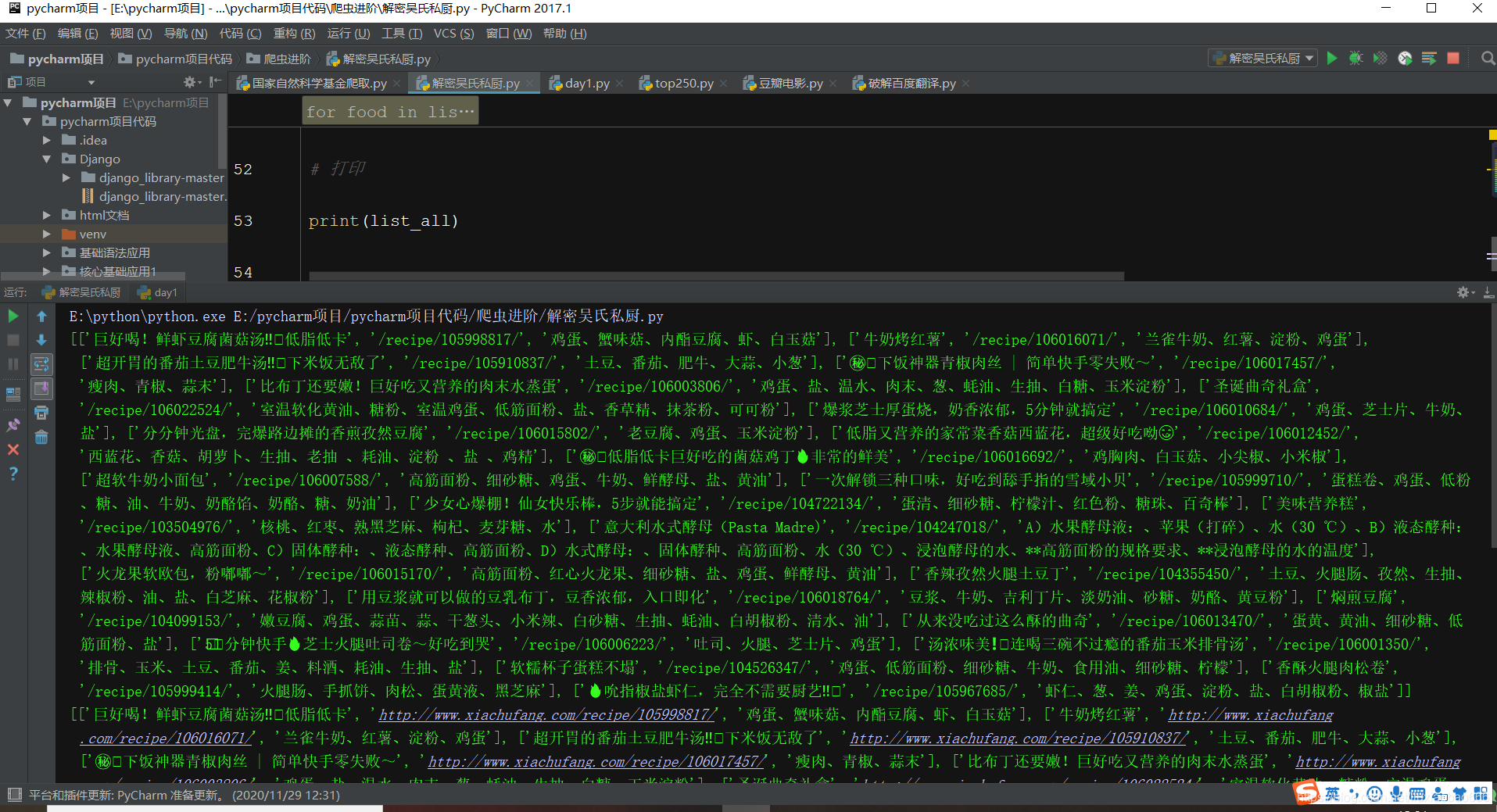
Task: Switch to the top250.py editor tab
Action: [x=684, y=83]
